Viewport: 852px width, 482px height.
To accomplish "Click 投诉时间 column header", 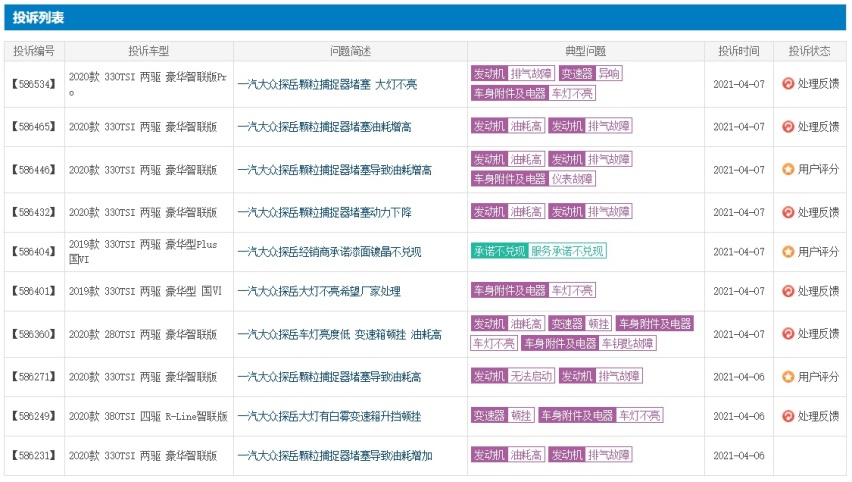I will (739, 51).
